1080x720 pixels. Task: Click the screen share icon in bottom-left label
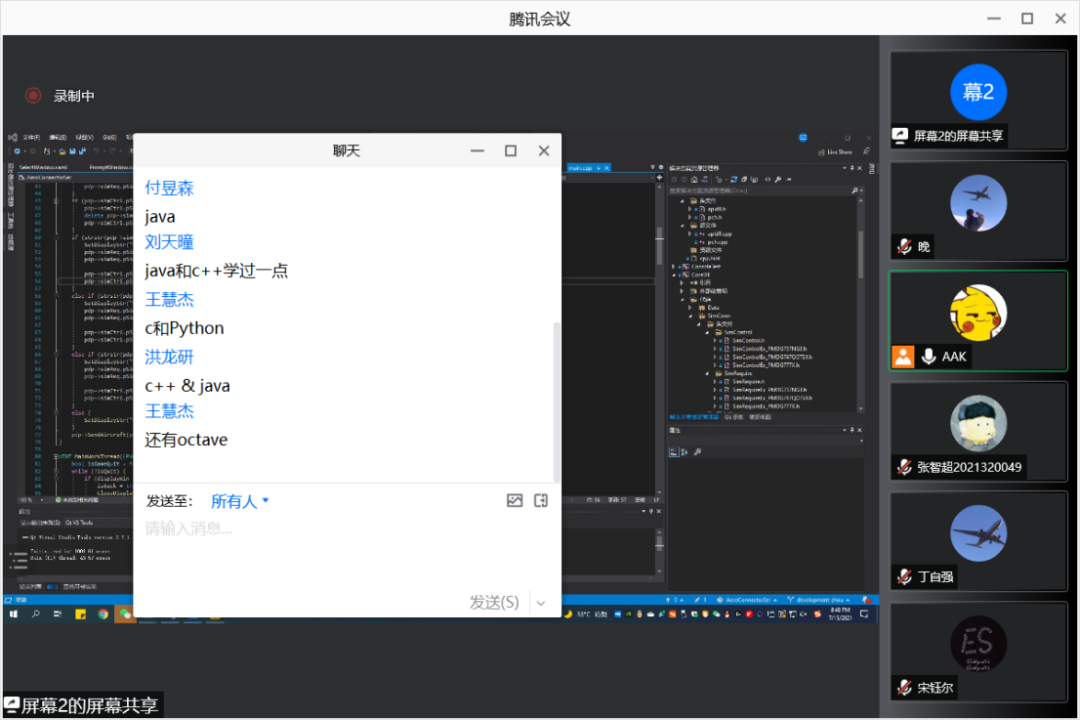(12, 705)
